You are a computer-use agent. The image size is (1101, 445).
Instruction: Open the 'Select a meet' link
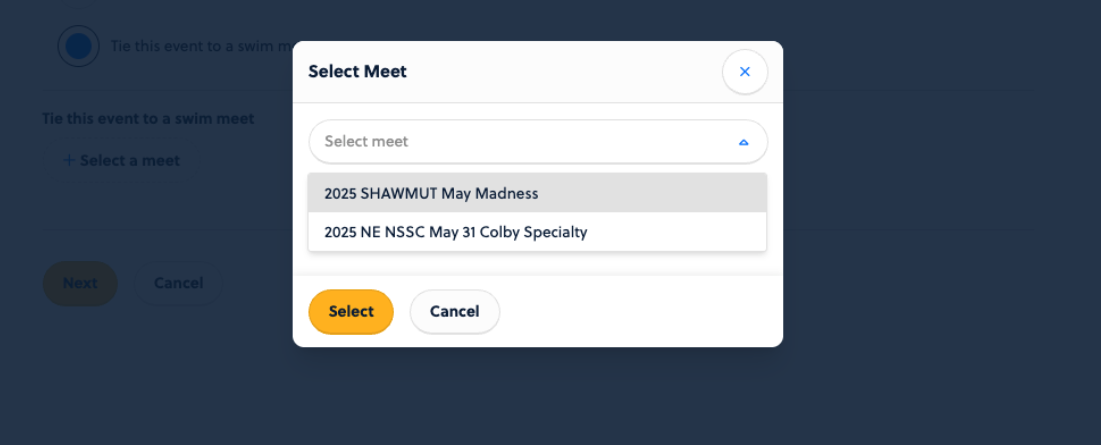pyautogui.click(x=130, y=160)
